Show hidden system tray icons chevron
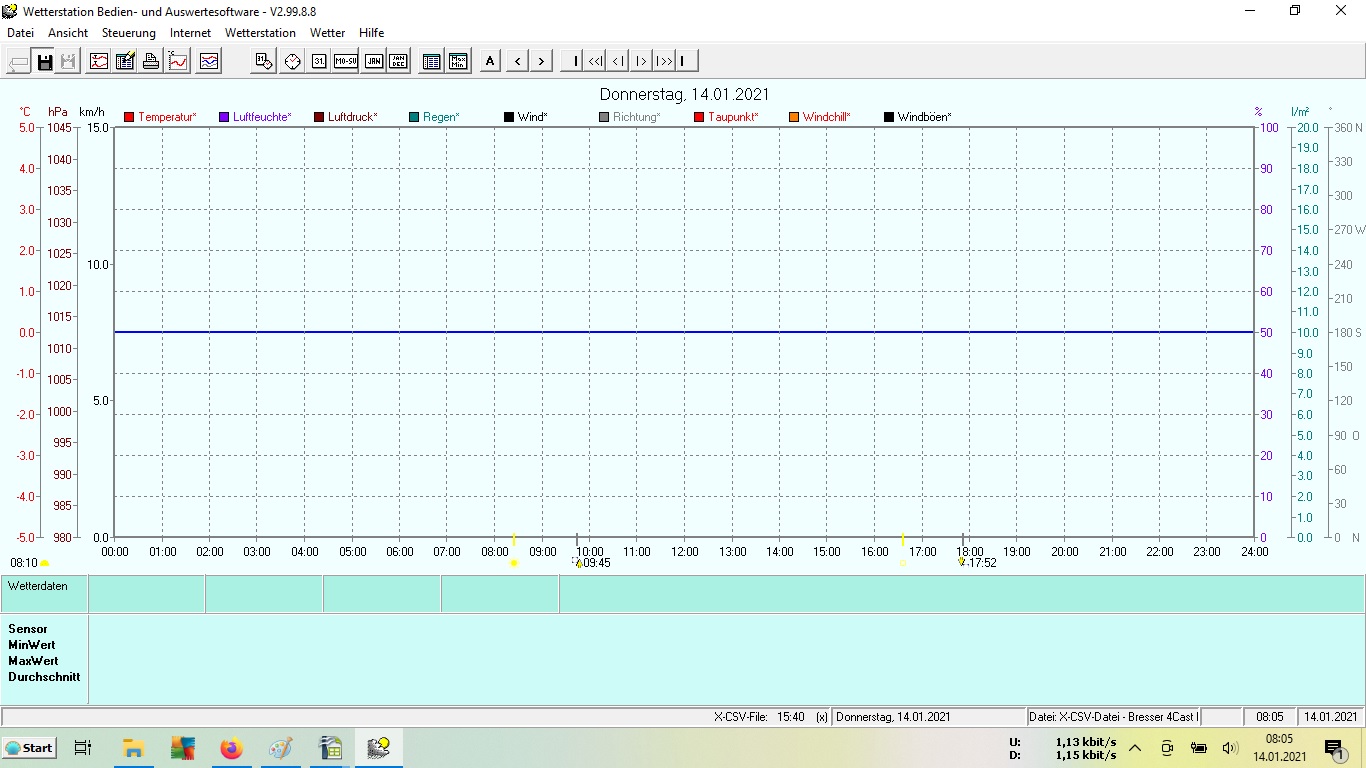 coord(1135,748)
